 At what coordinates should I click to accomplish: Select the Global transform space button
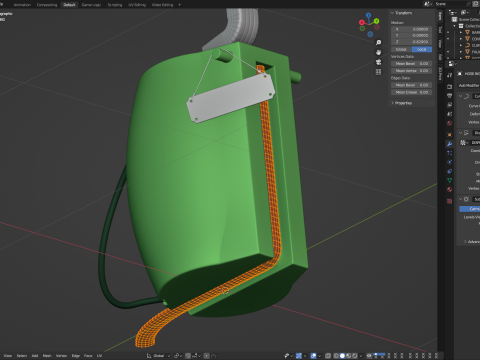tap(401, 49)
